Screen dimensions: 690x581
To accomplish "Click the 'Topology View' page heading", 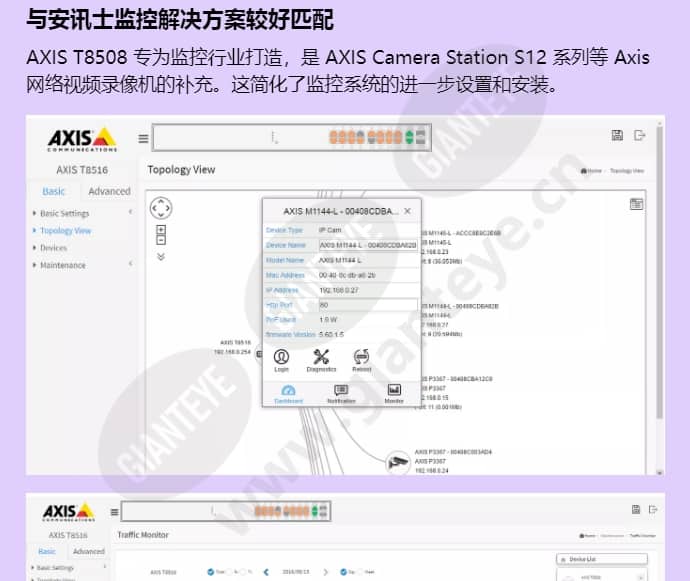I will 181,169.
